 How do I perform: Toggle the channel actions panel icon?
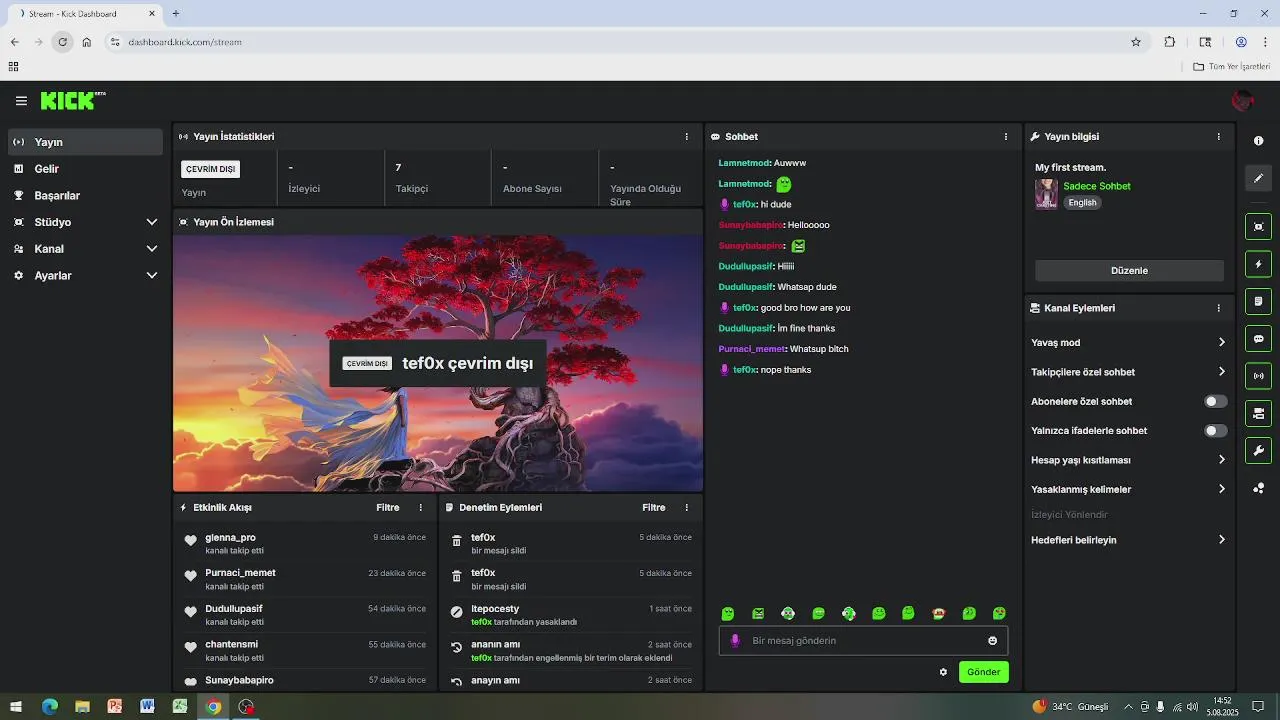pyautogui.click(x=1258, y=413)
